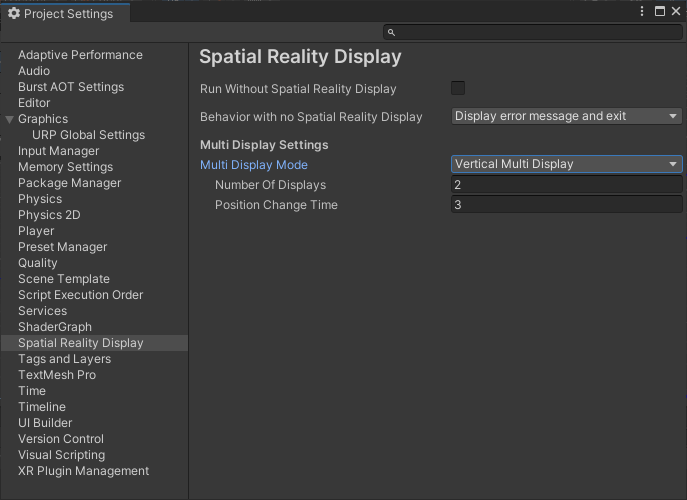The height and width of the screenshot is (500, 687).
Task: Click the search magnifier icon
Action: (x=391, y=32)
